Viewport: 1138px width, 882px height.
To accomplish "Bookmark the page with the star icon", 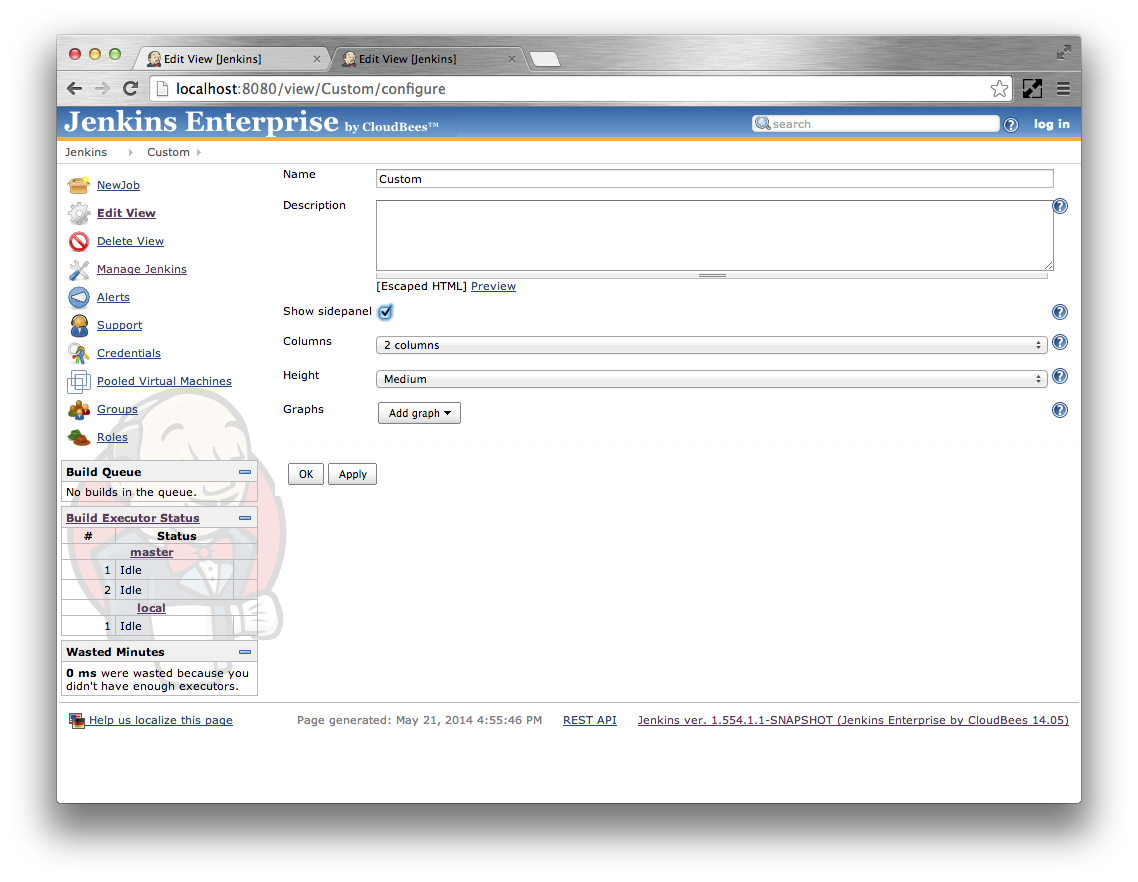I will click(x=999, y=89).
